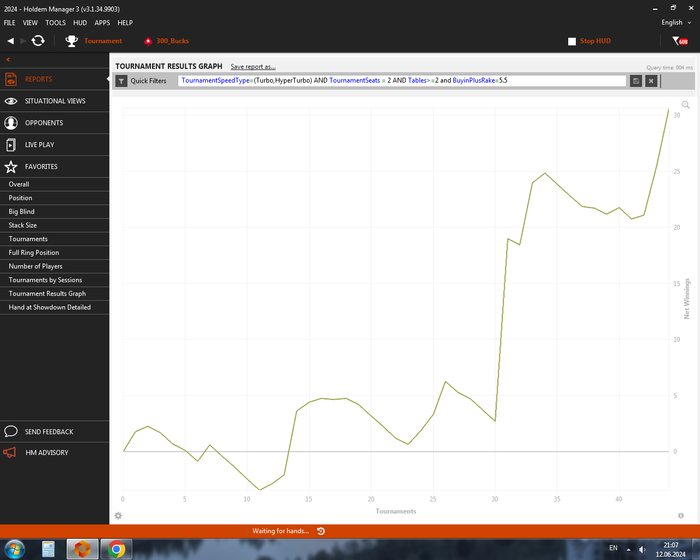Click the volume speaker tray icon
This screenshot has width=700, height=560.
[x=642, y=549]
